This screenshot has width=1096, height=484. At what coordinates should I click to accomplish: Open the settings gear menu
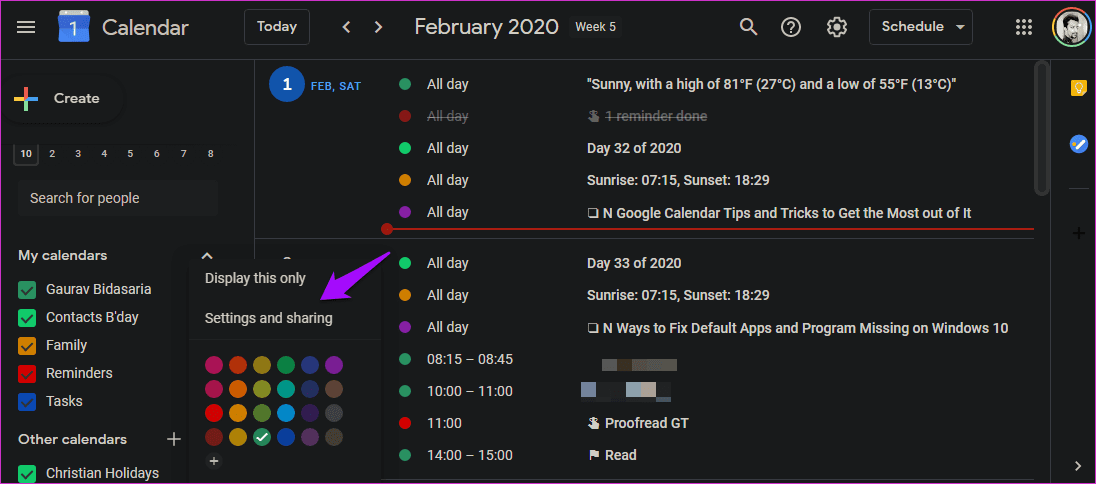click(836, 27)
